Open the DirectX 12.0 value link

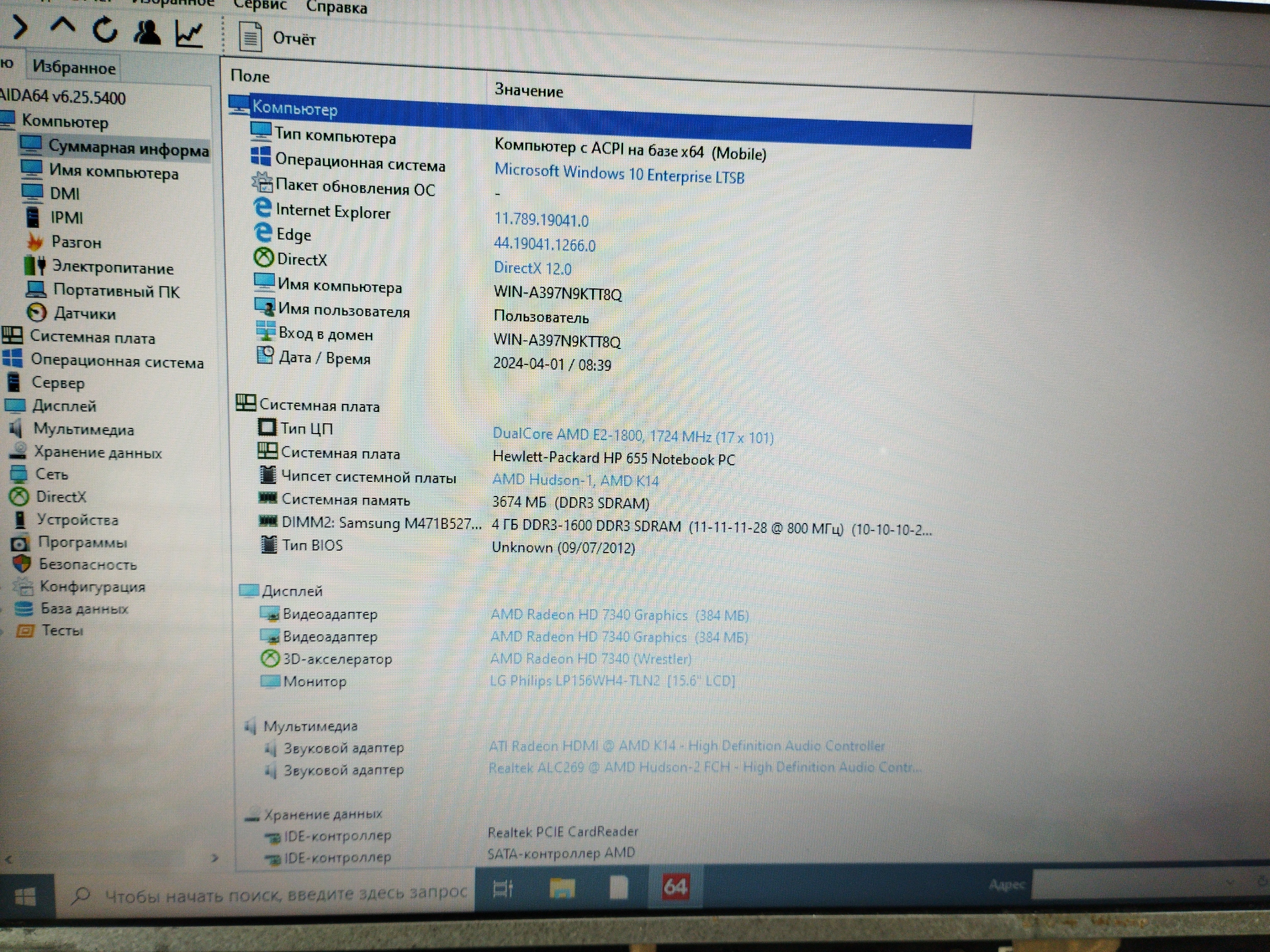pos(532,268)
